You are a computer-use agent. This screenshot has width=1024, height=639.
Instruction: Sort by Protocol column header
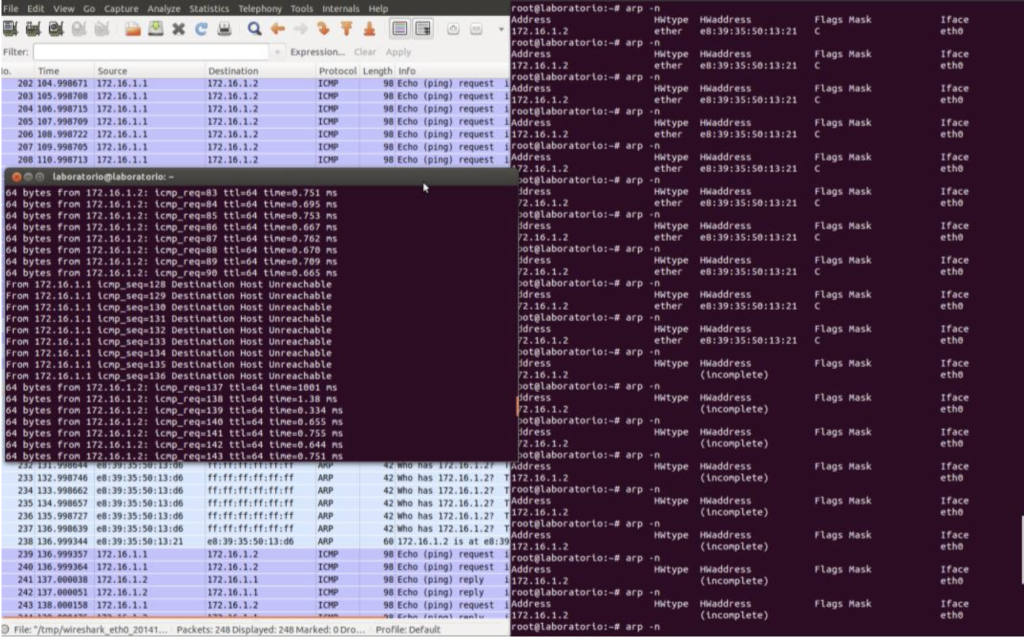338,71
